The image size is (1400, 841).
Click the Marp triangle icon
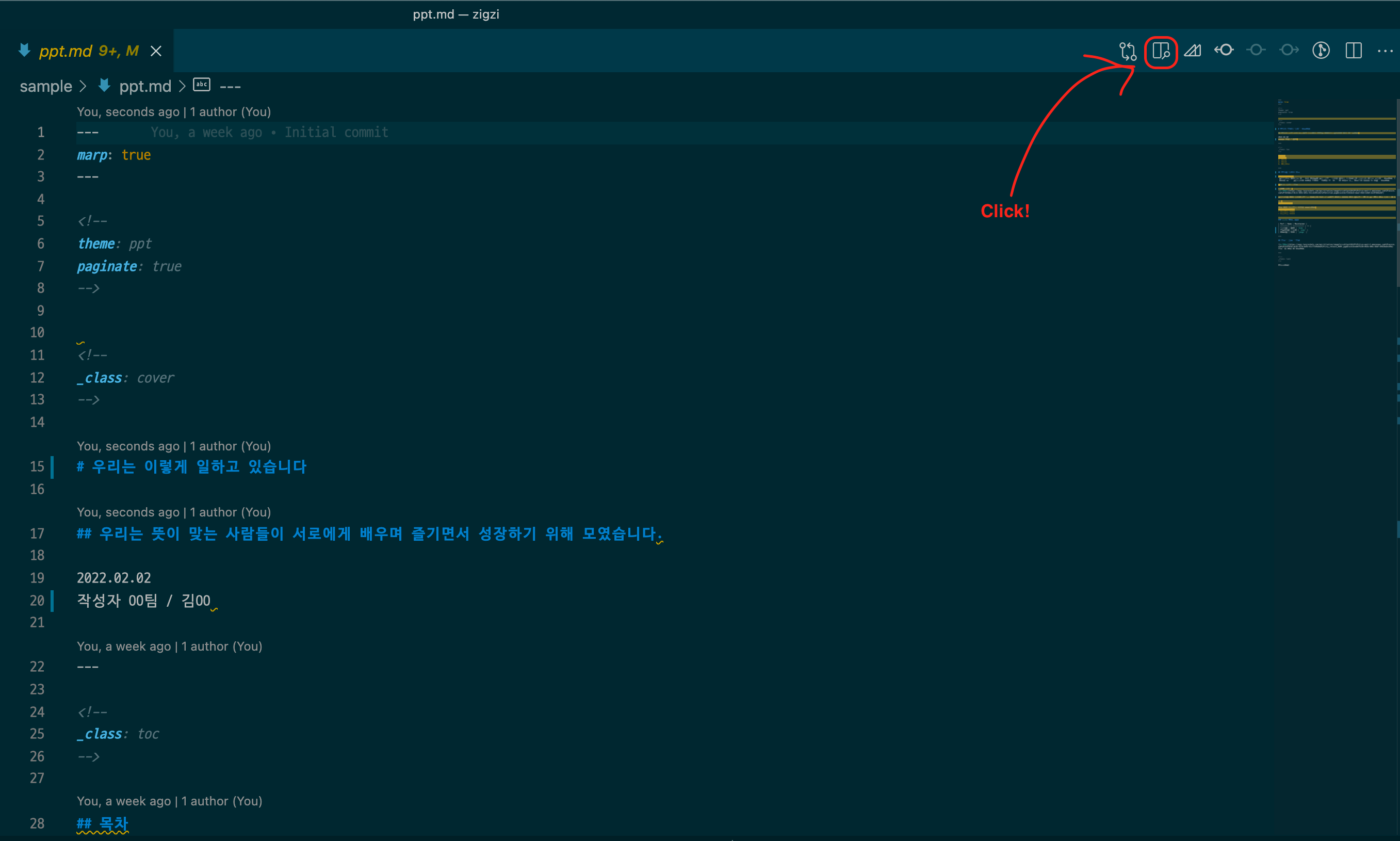pos(1192,51)
